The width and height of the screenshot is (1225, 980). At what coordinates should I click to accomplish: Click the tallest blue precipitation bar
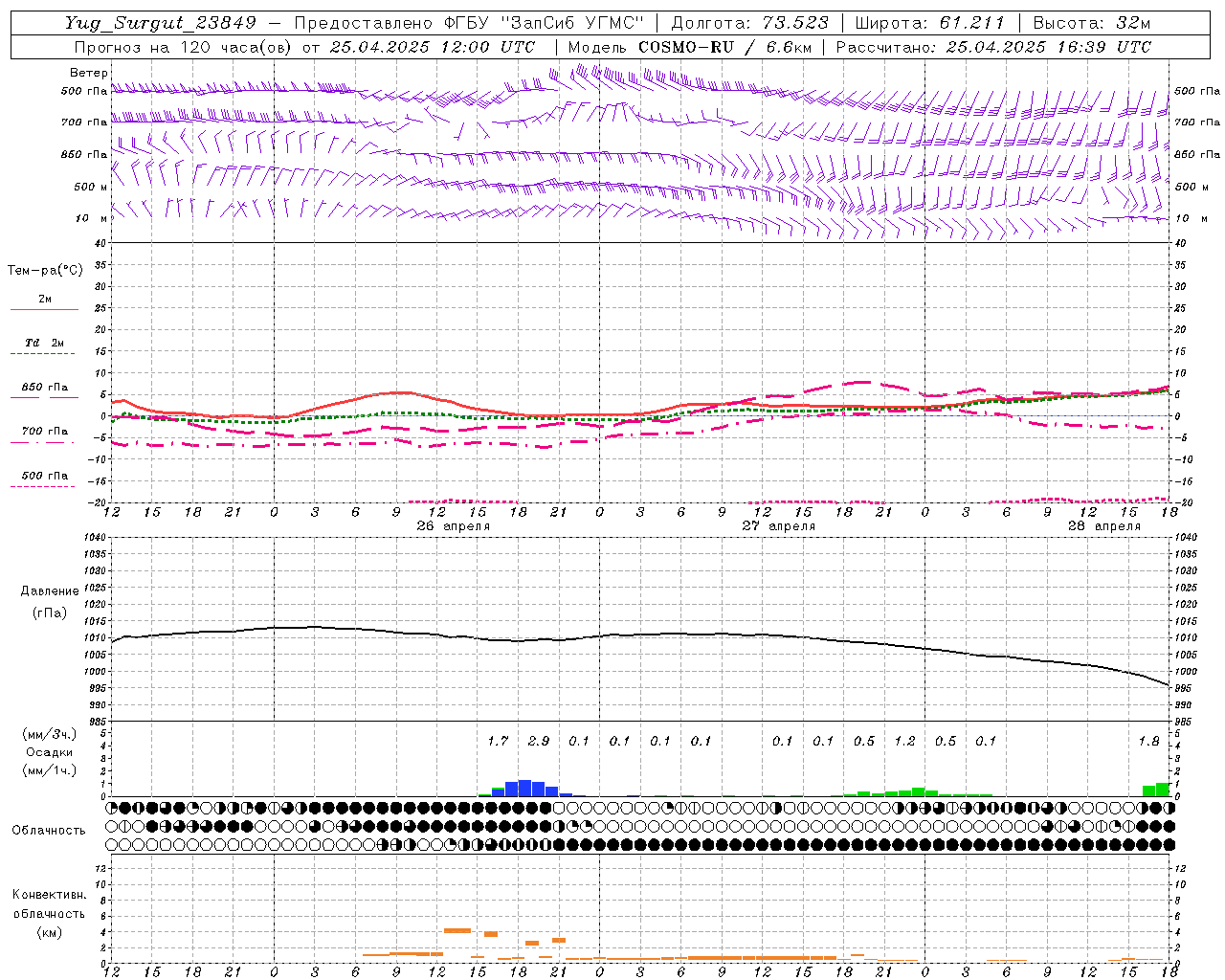(x=524, y=789)
